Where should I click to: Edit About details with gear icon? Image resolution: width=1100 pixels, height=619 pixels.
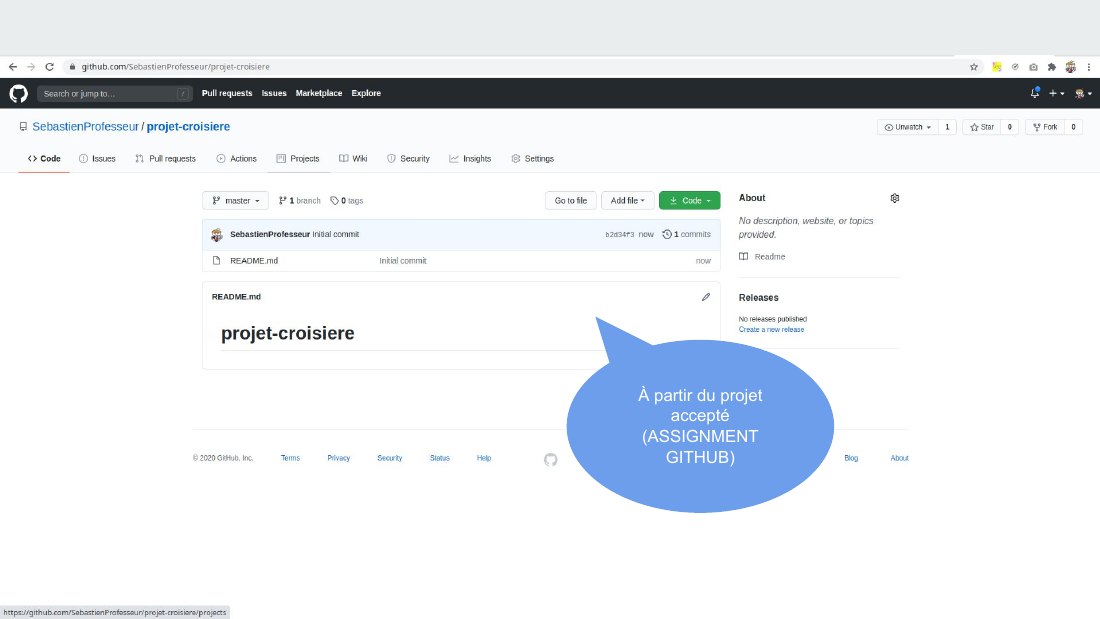point(894,198)
